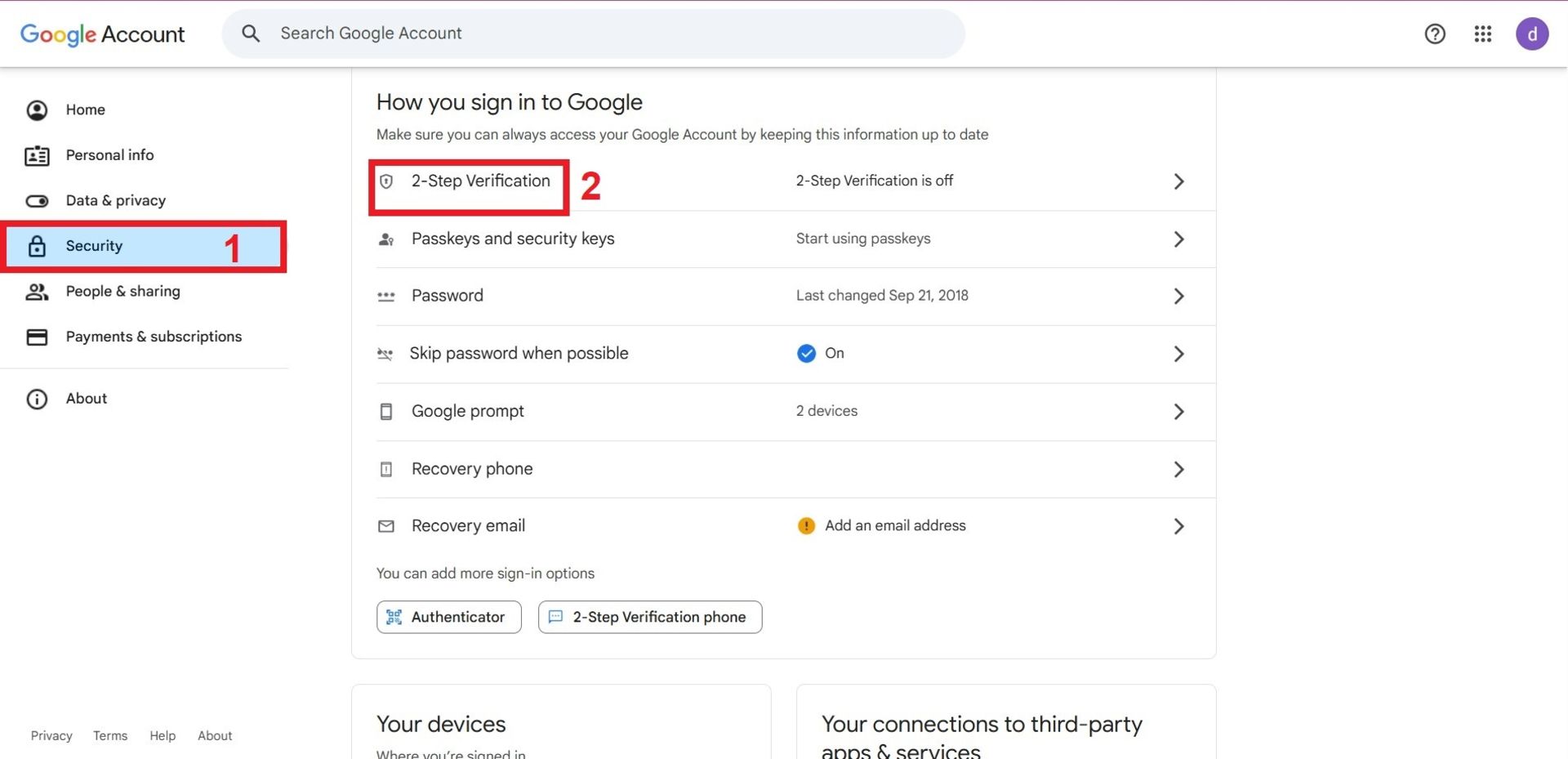The image size is (1568, 759).
Task: Open the 2-Step Verification label
Action: coord(481,181)
